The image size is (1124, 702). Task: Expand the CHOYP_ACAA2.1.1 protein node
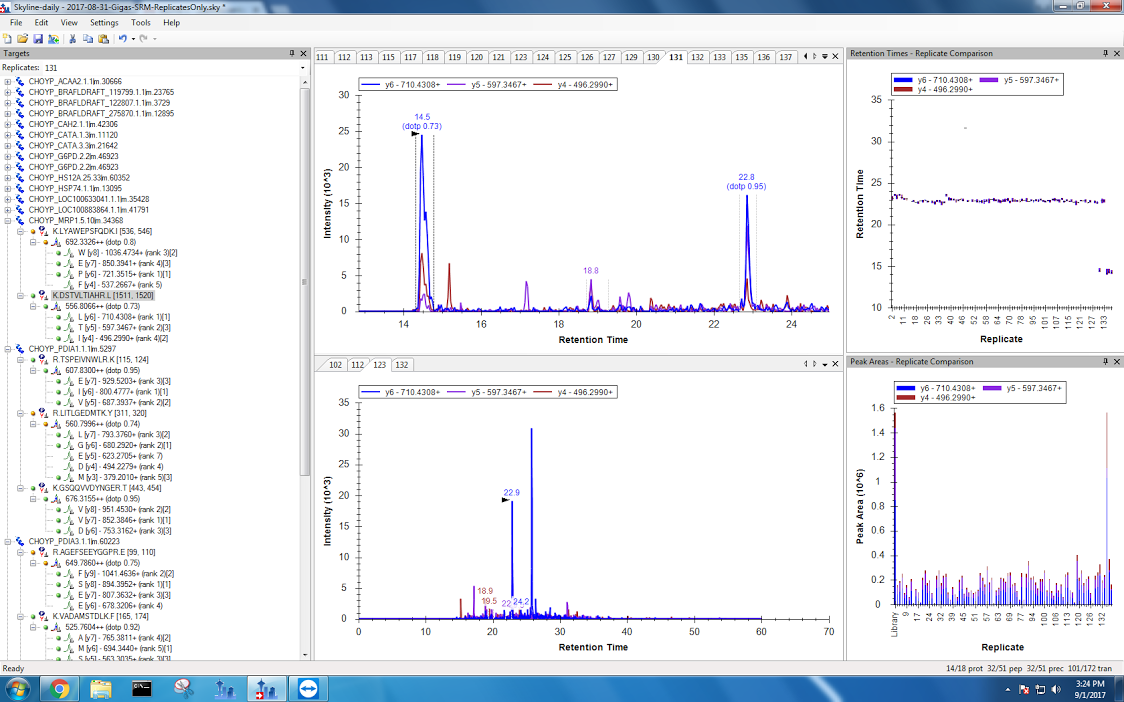coord(8,81)
